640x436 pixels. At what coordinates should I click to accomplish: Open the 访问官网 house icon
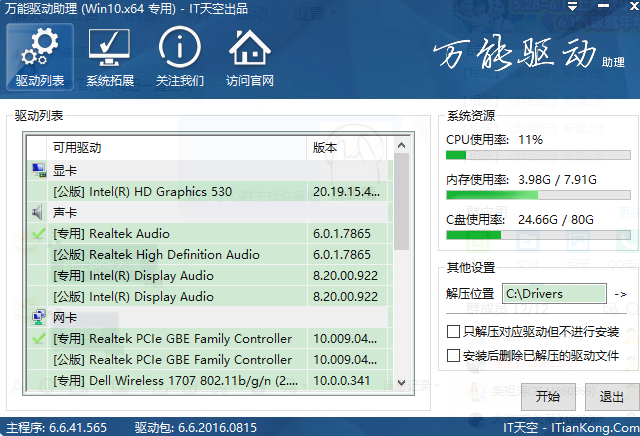point(250,57)
